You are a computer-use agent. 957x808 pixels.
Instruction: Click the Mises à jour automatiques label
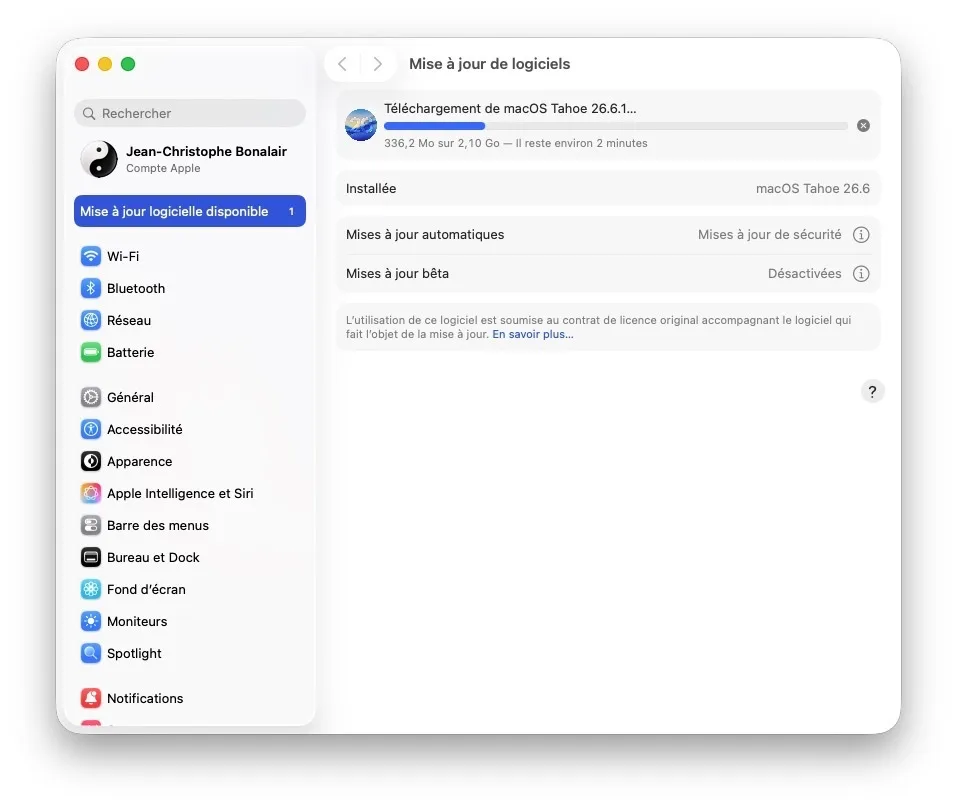425,234
